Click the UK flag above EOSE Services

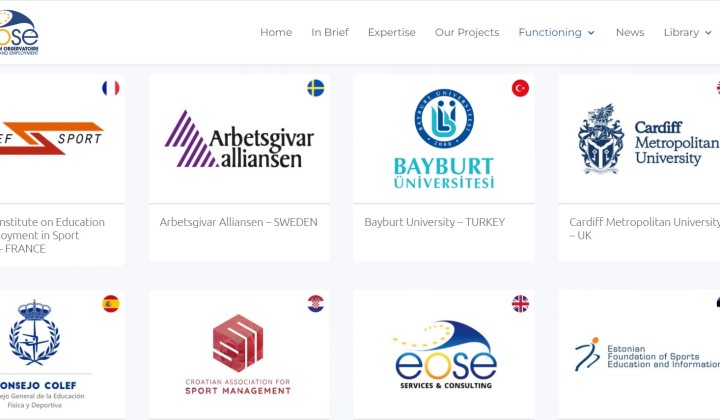click(x=520, y=303)
